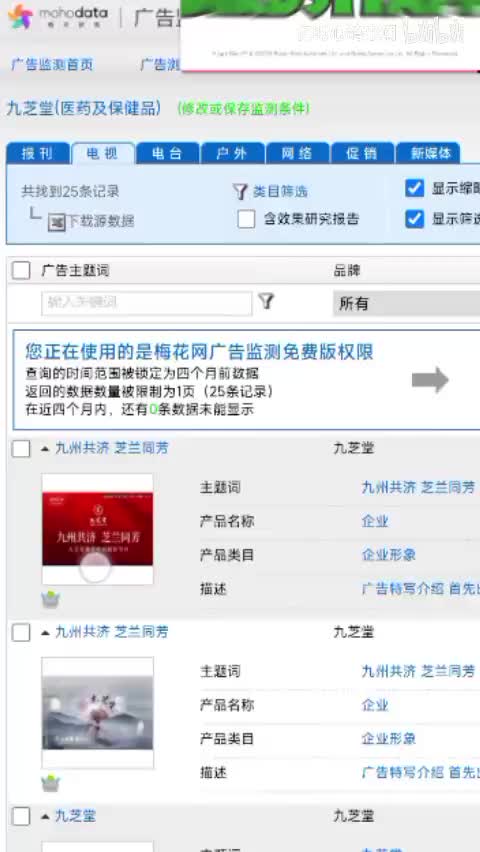Viewport: 480px width, 852px height.
Task: Click the green 修改或保存监测条件 link
Action: (x=244, y=109)
